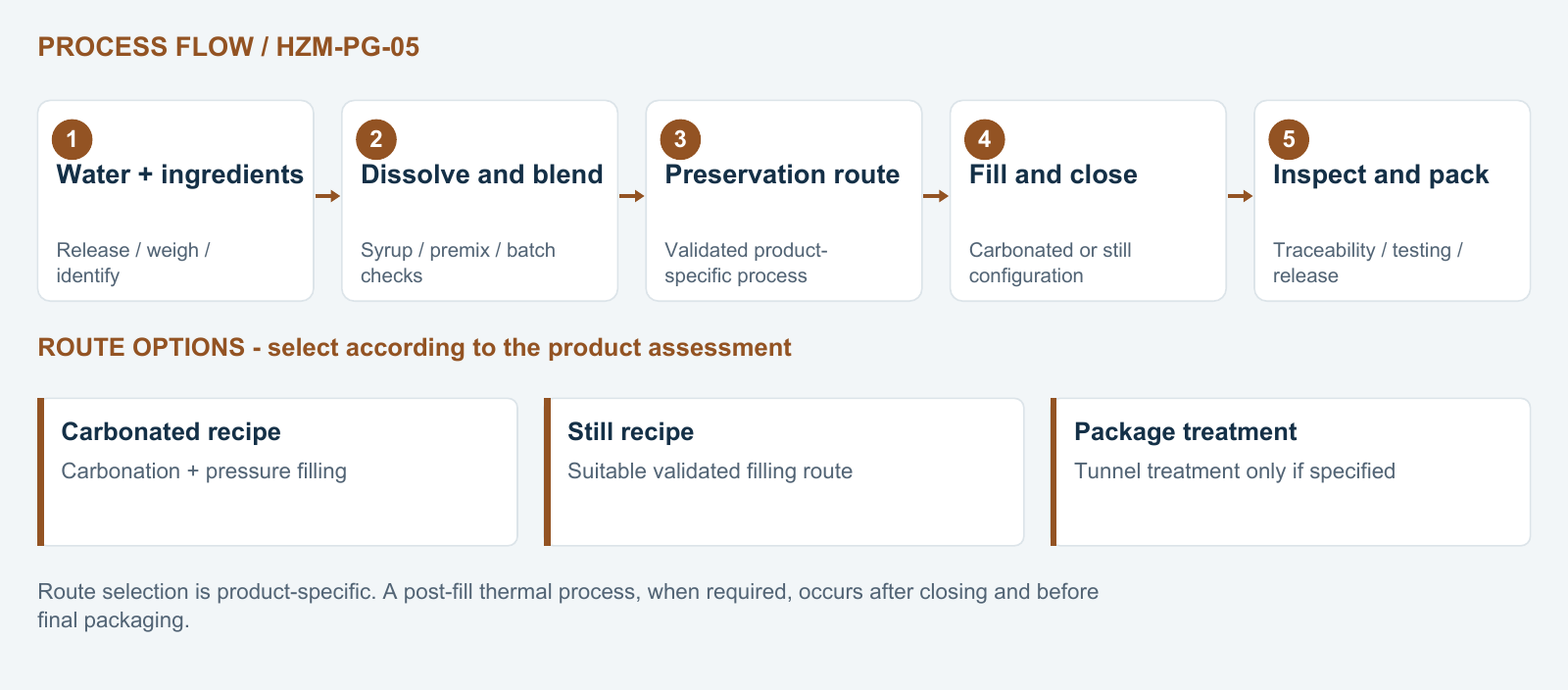Select the Water + ingredients heading
Image resolution: width=1568 pixels, height=690 pixels.
click(180, 174)
